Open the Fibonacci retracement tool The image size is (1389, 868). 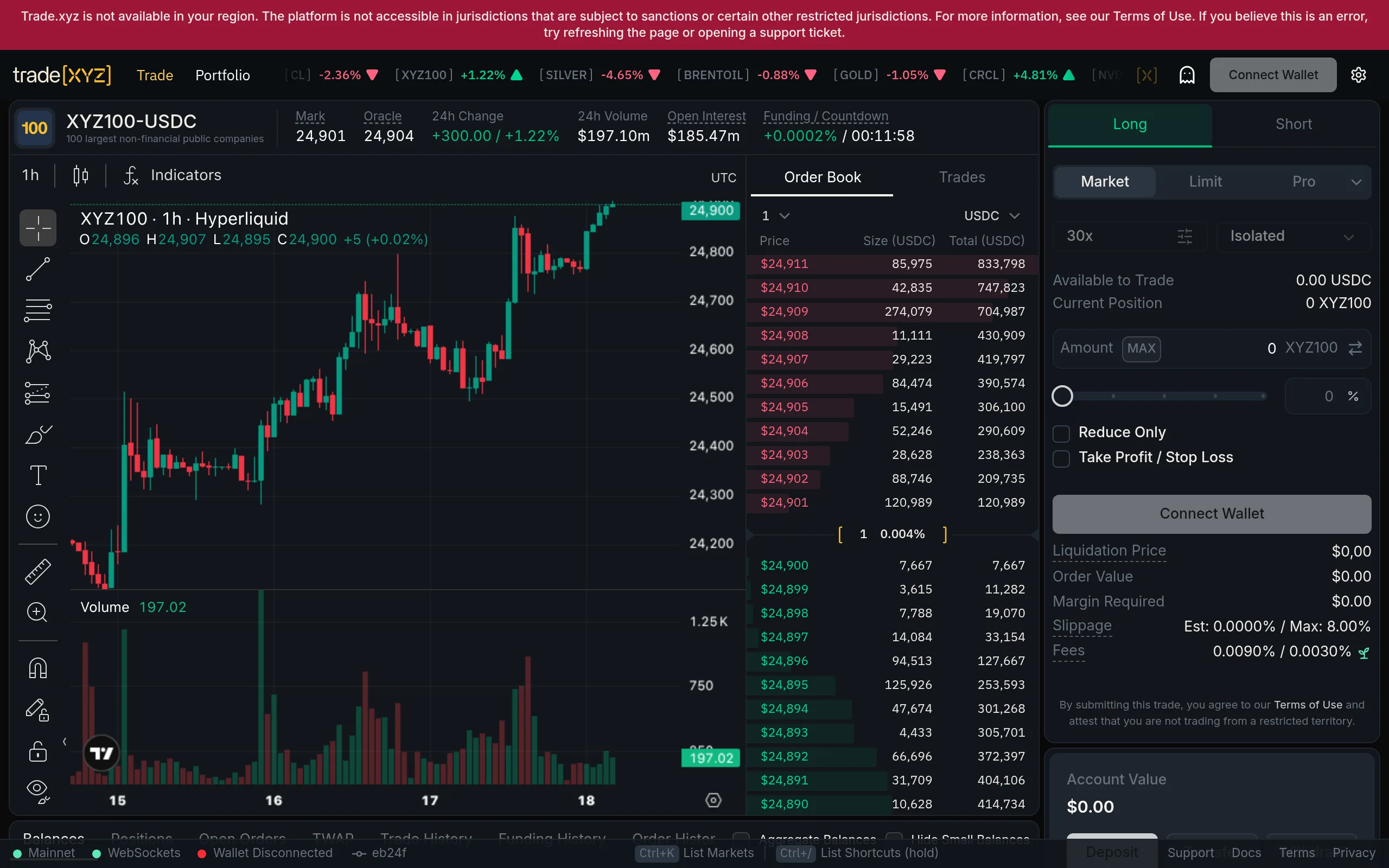(38, 310)
